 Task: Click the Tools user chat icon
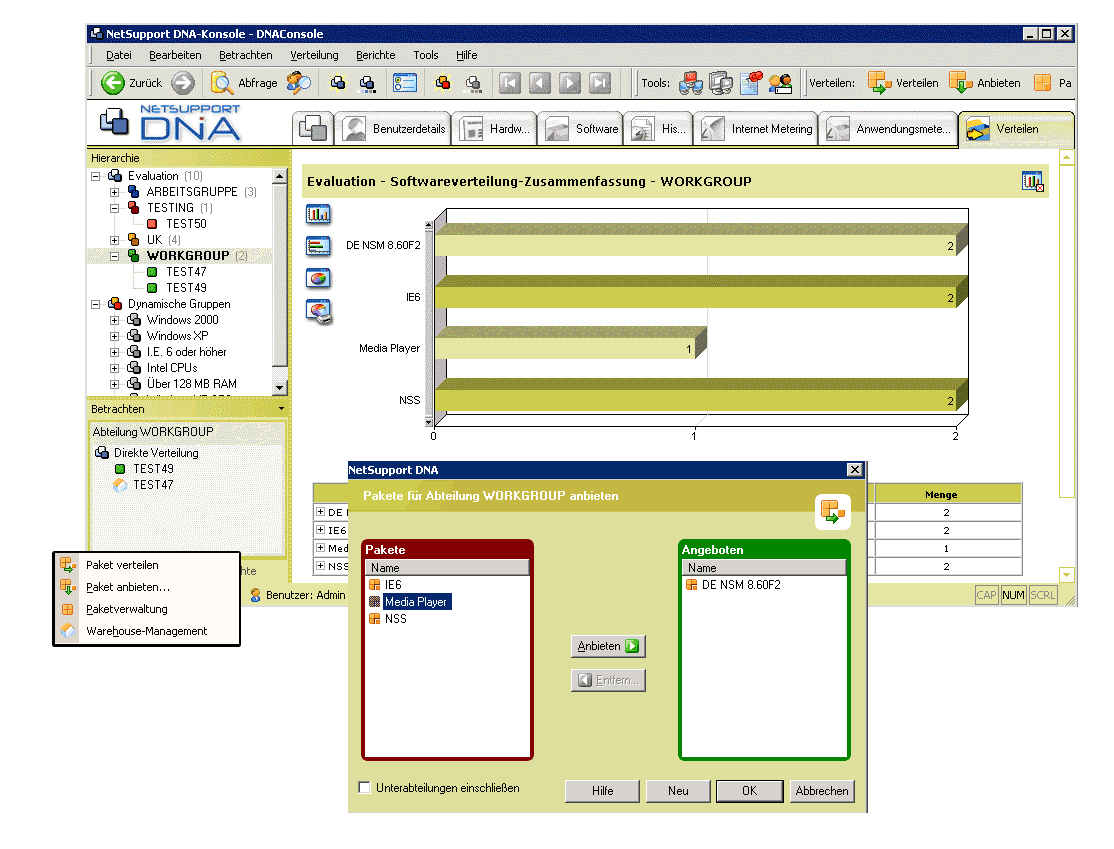click(x=780, y=83)
